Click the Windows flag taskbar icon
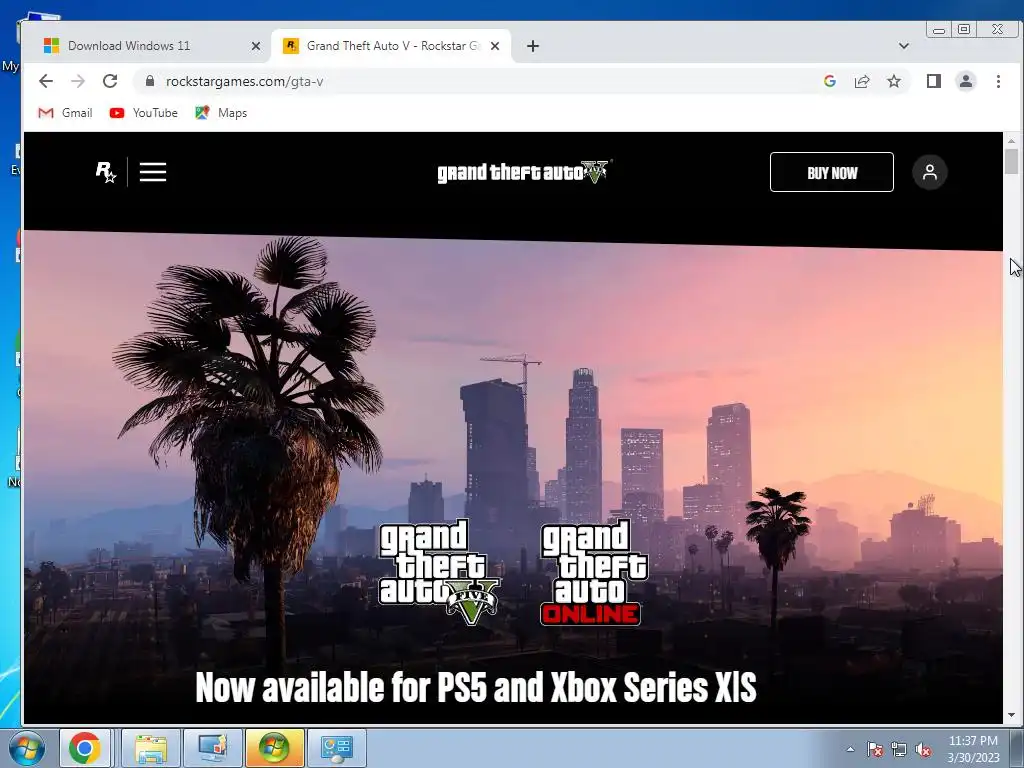The image size is (1024, 768). click(274, 748)
